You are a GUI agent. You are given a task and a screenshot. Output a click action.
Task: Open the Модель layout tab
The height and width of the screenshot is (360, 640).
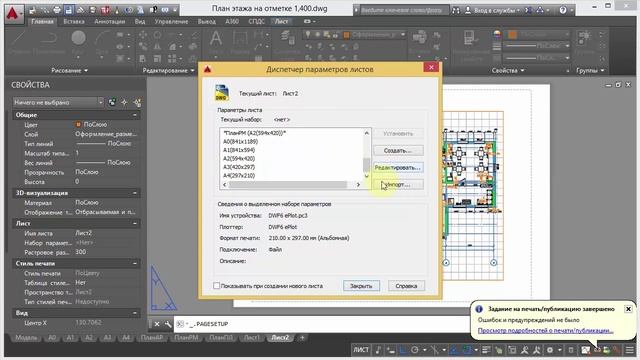(x=26, y=338)
